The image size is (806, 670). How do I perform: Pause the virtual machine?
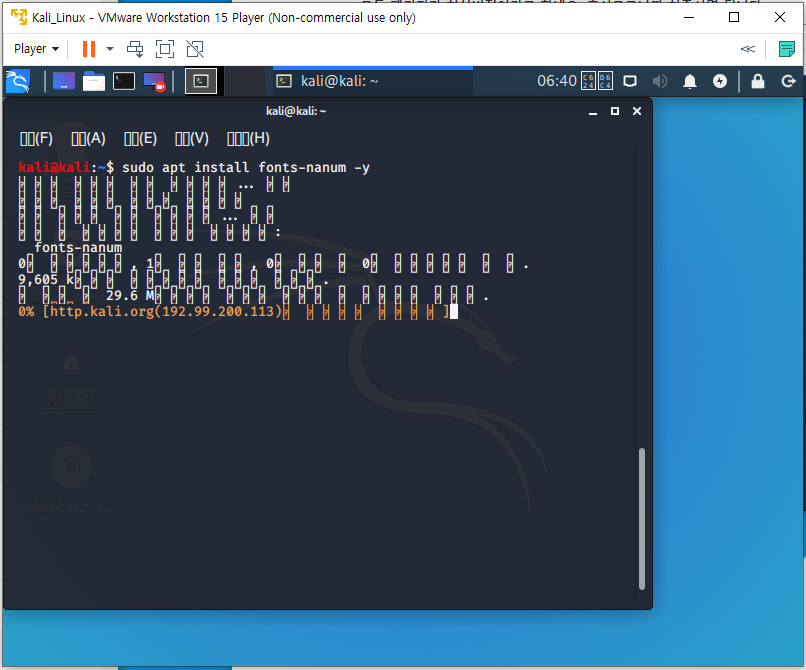(89, 49)
